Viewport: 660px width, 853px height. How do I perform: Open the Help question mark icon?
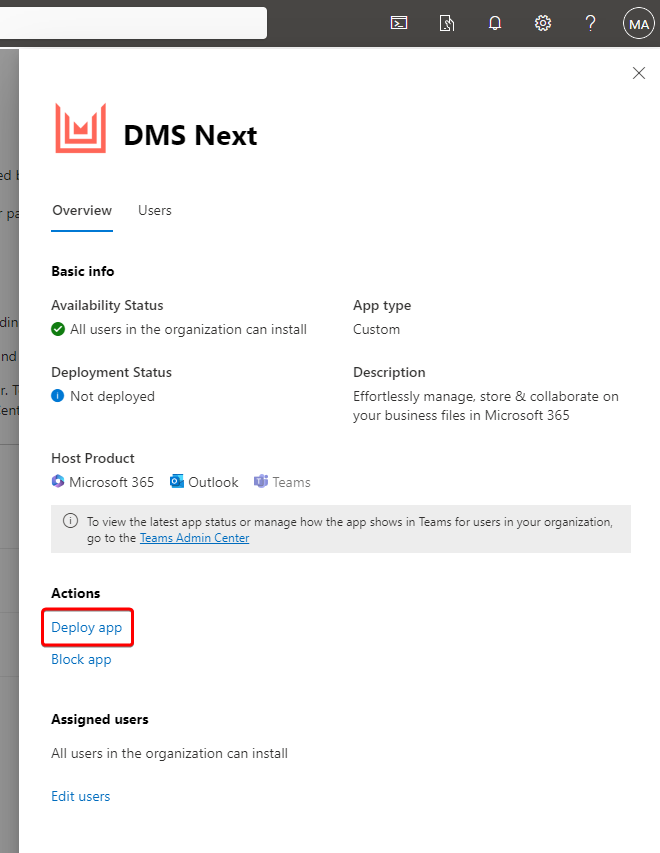point(590,22)
